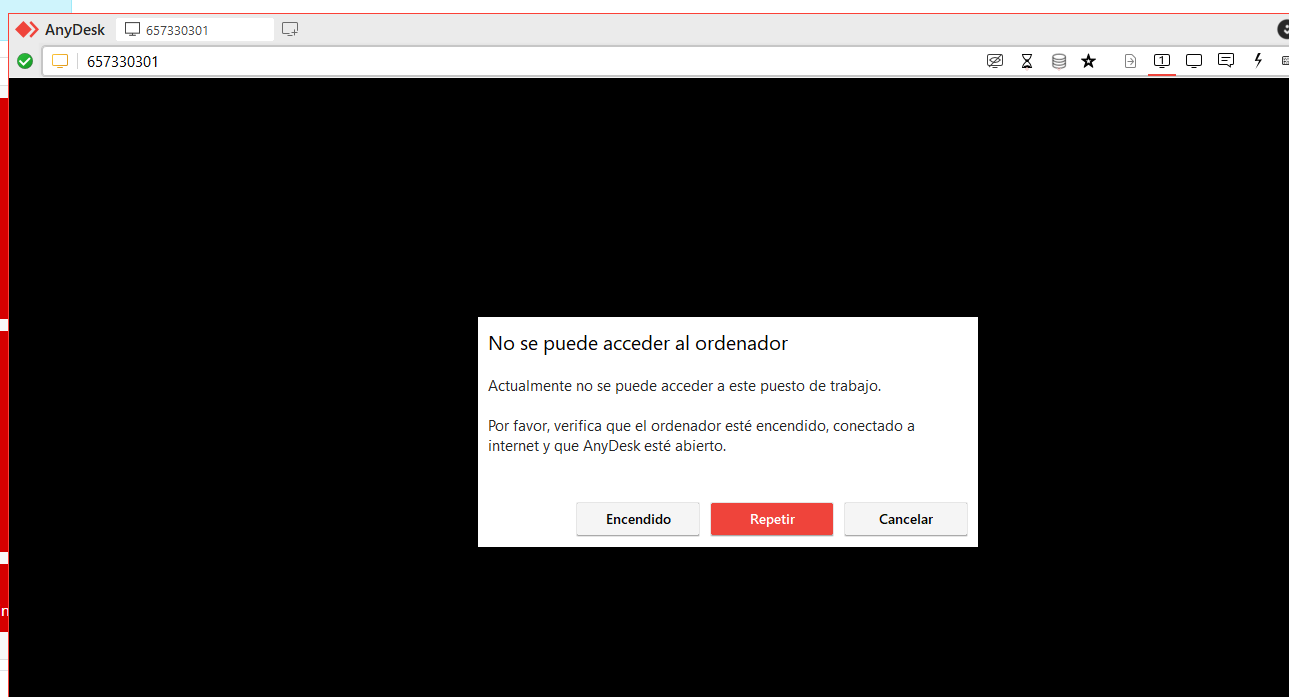The width and height of the screenshot is (1289, 697).
Task: Click the yellow monitor icon in address bar
Action: [x=60, y=61]
